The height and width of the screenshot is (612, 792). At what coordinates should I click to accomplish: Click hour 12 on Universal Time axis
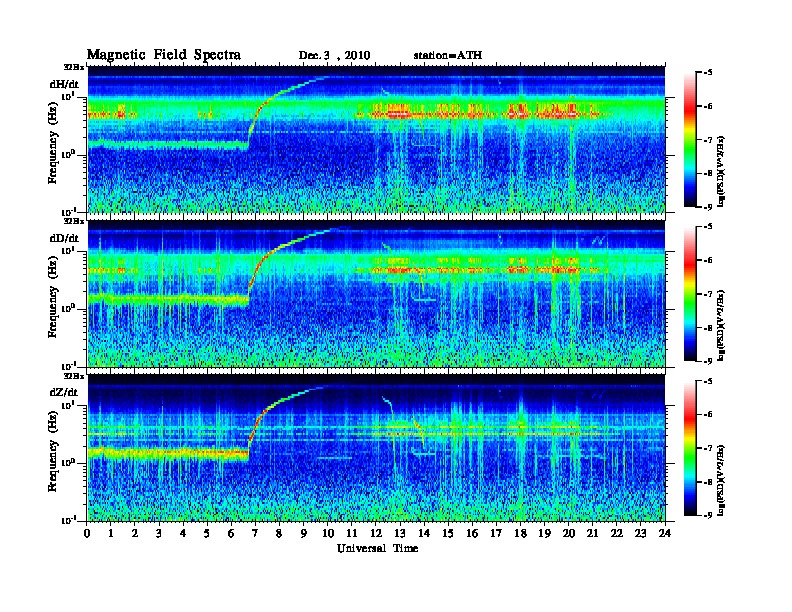tap(376, 533)
